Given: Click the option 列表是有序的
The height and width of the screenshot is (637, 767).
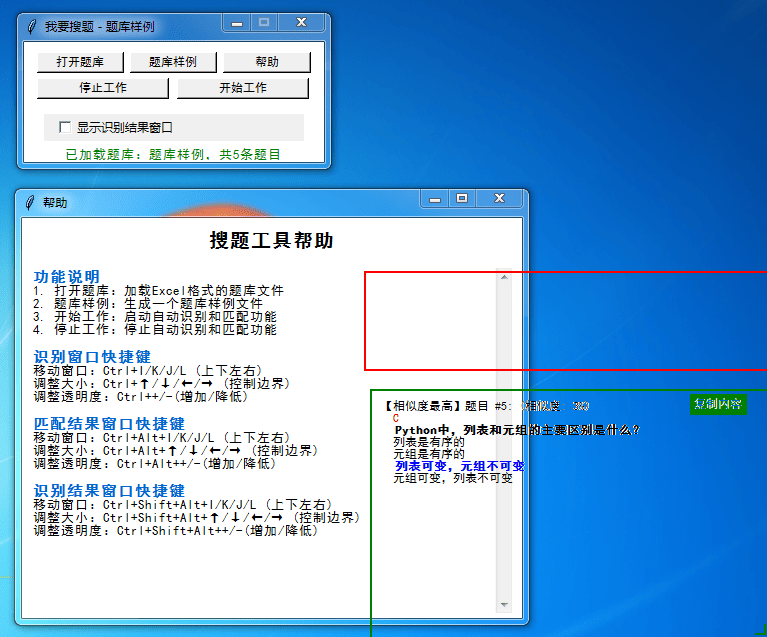Looking at the screenshot, I should (429, 442).
